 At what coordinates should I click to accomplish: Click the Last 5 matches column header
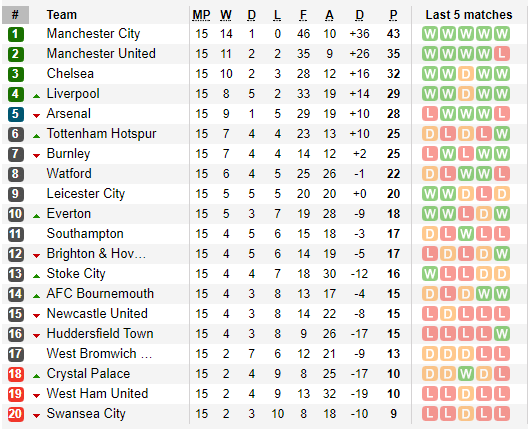click(x=469, y=15)
